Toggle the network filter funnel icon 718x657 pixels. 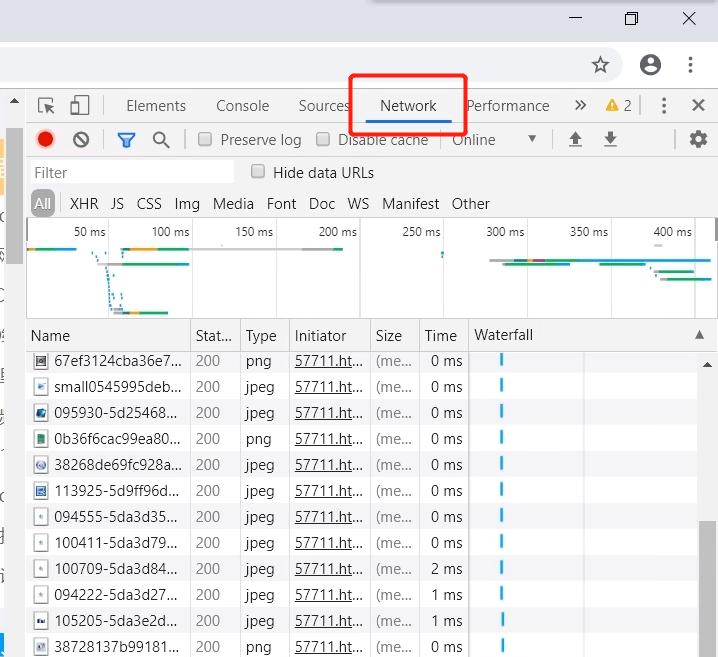point(126,140)
